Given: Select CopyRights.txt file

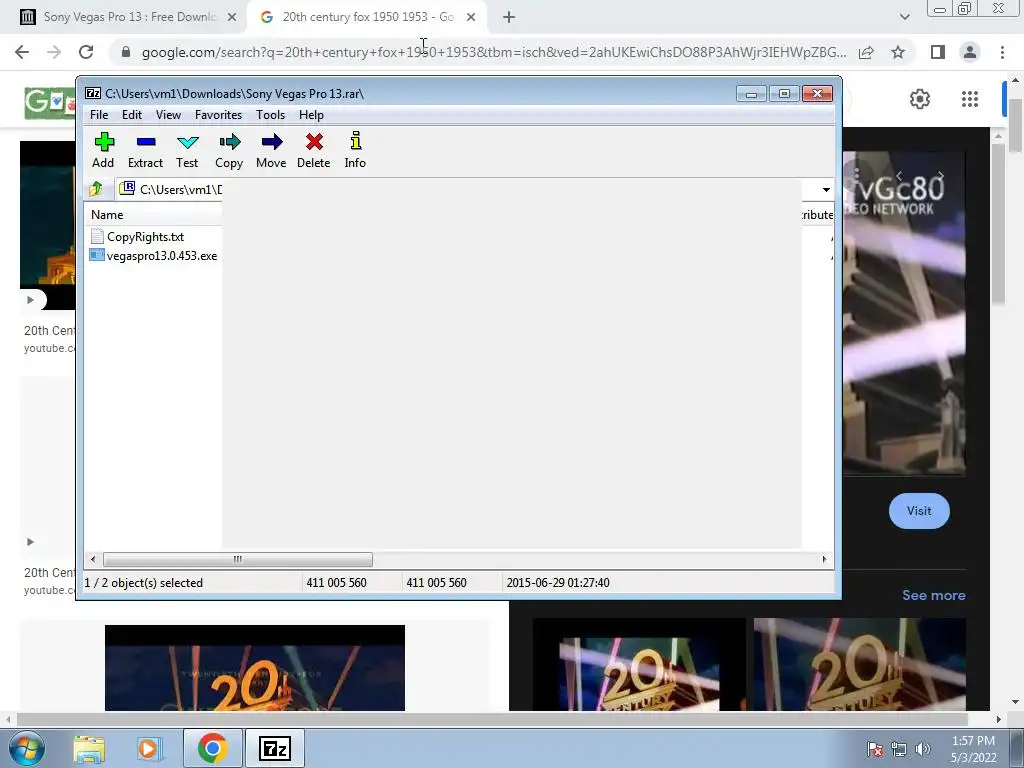Looking at the screenshot, I should coord(137,236).
